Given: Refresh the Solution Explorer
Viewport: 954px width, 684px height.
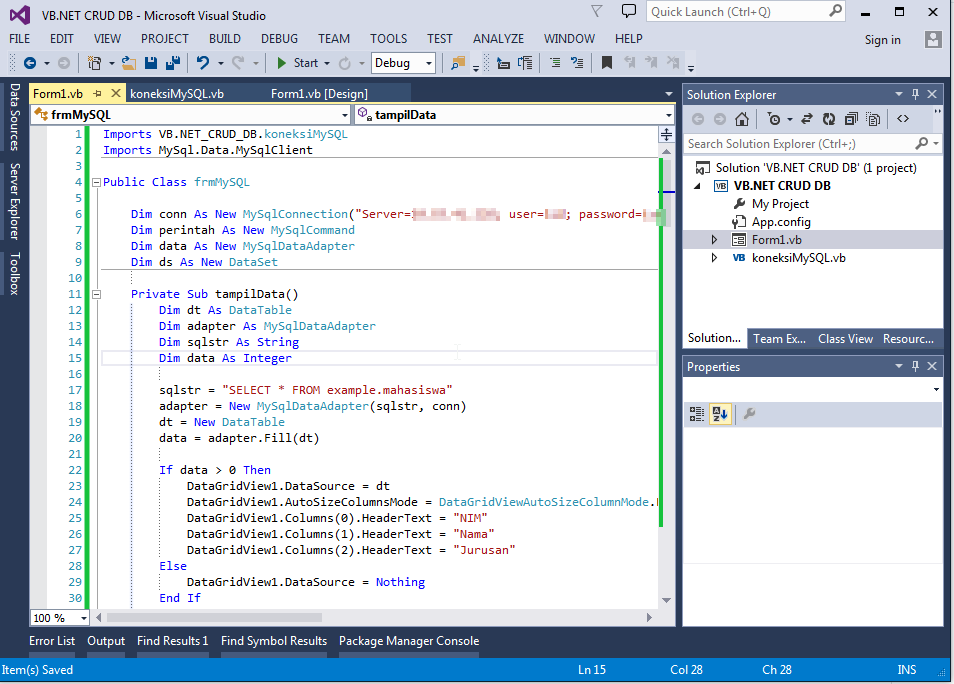Looking at the screenshot, I should coord(829,119).
